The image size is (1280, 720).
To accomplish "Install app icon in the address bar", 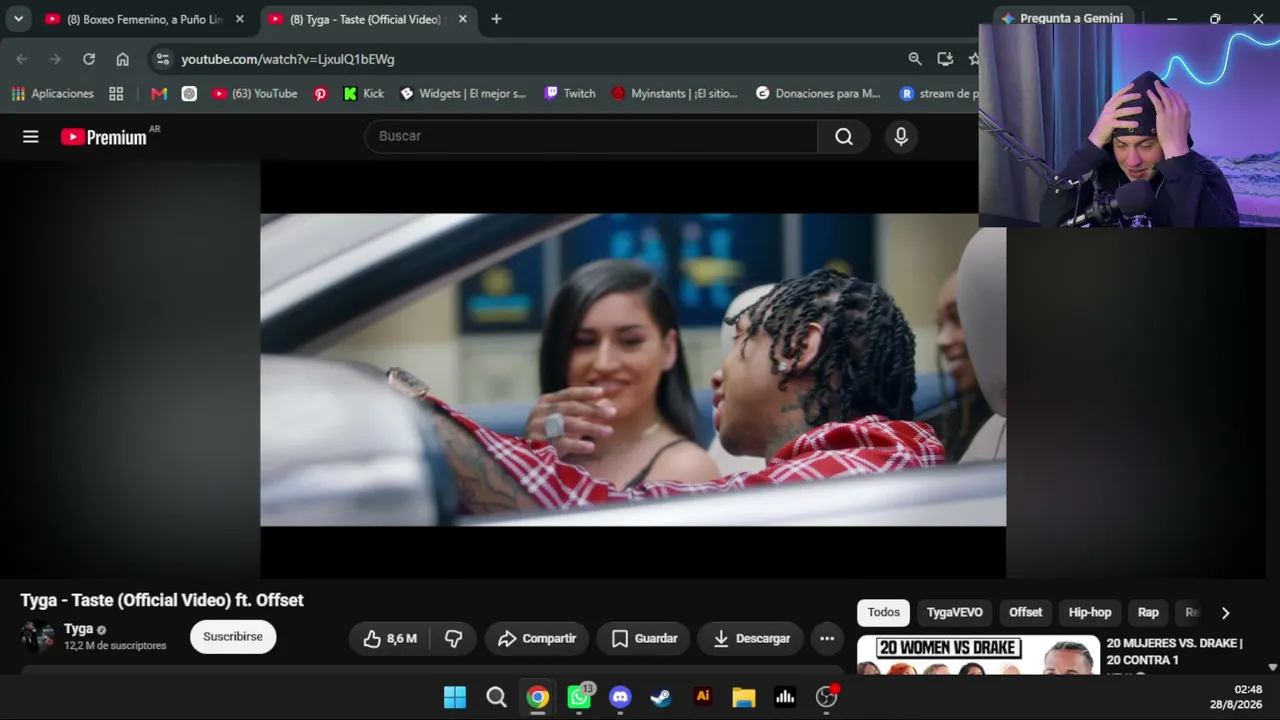I will [x=945, y=59].
